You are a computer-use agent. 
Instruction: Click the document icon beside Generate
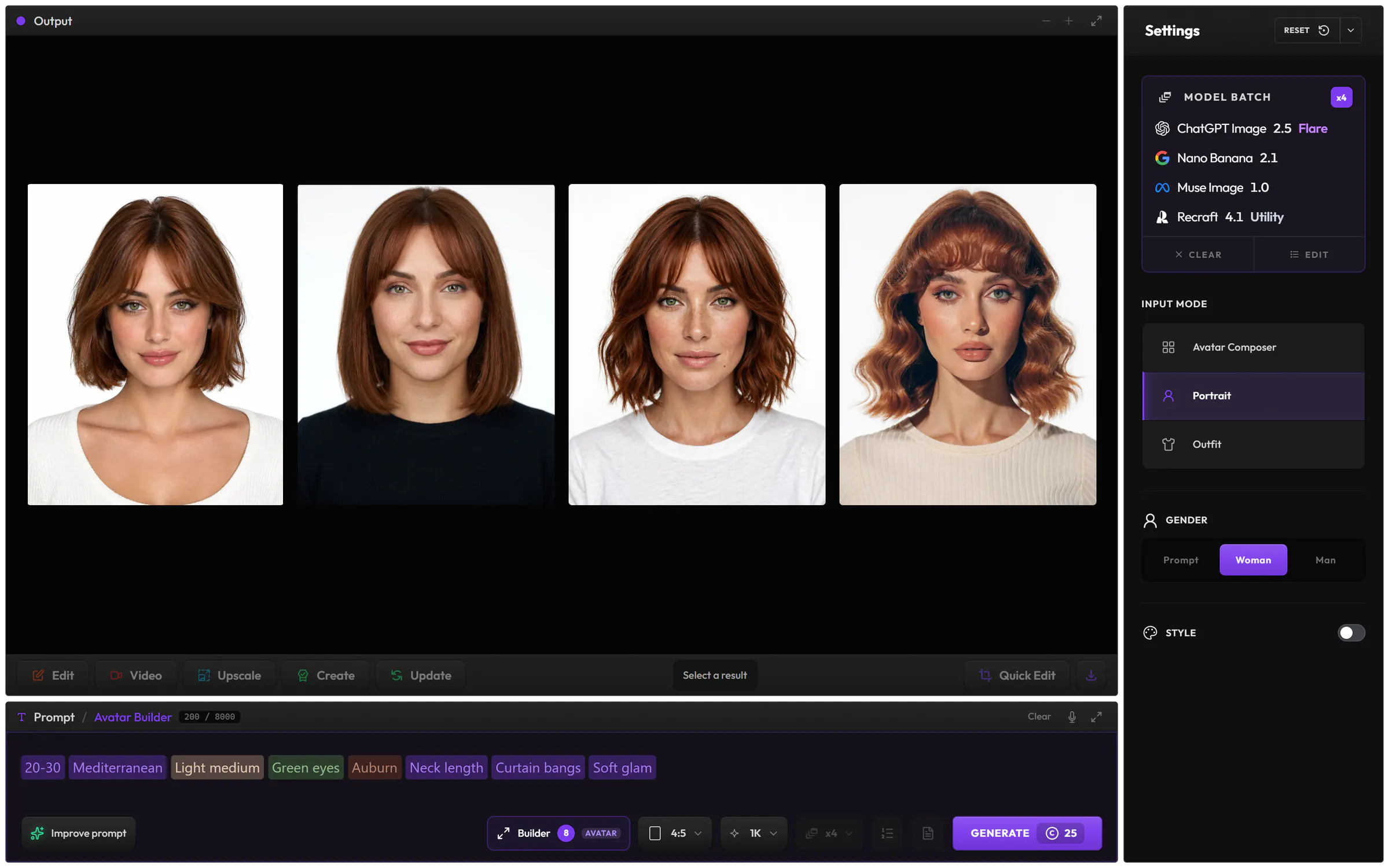(928, 833)
